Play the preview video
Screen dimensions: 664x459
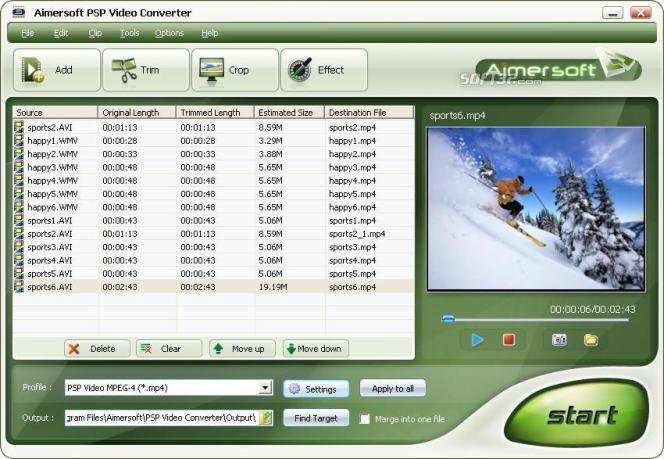[477, 340]
